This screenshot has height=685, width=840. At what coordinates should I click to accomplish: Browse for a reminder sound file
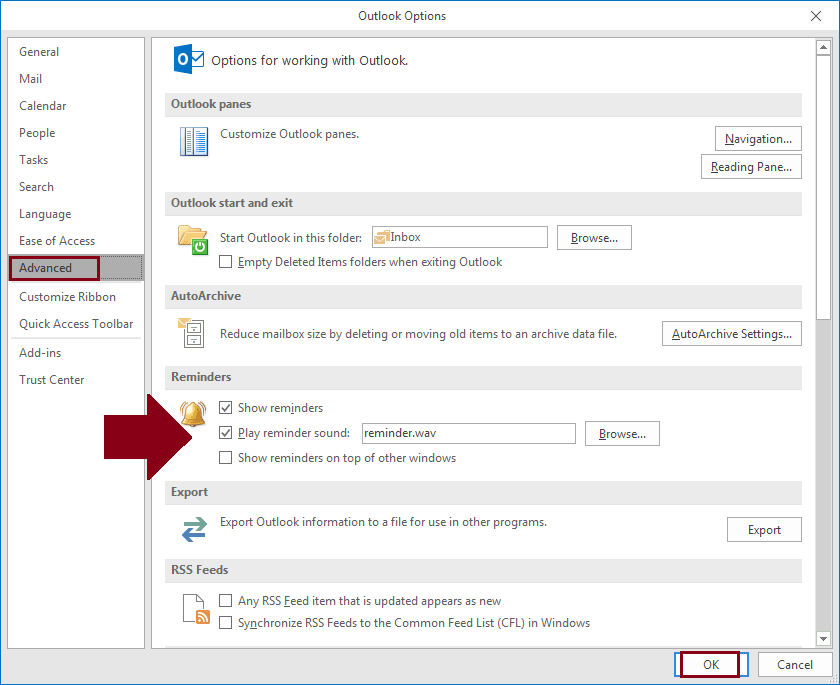pyautogui.click(x=622, y=433)
